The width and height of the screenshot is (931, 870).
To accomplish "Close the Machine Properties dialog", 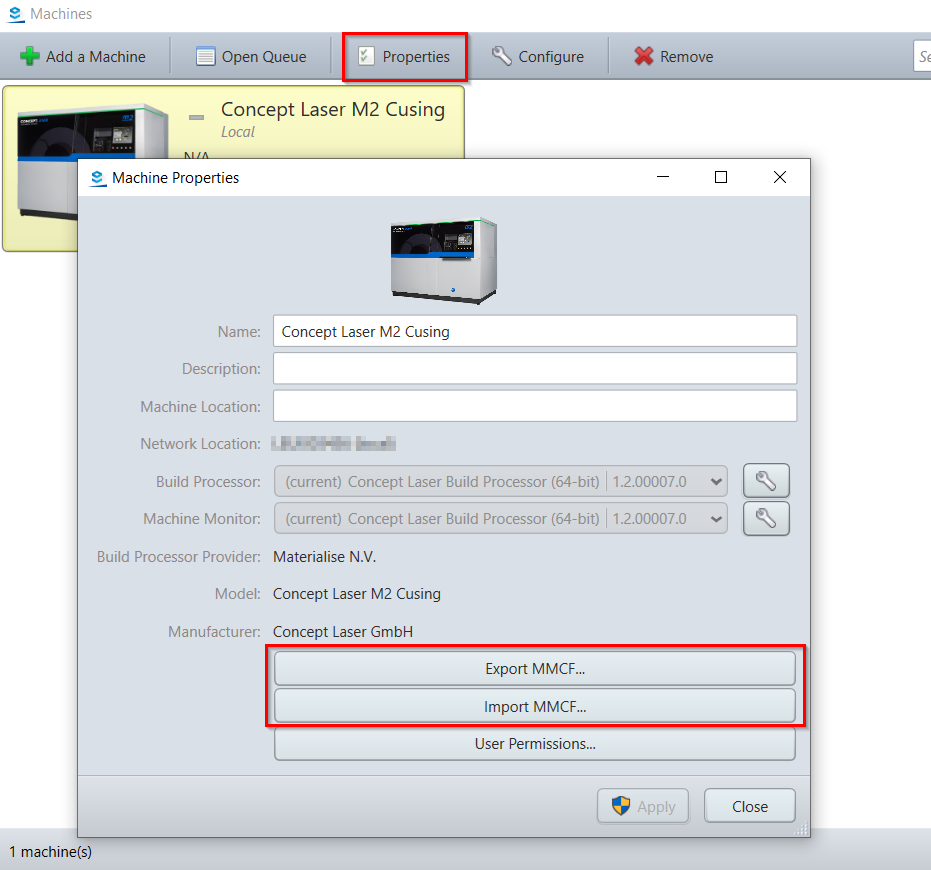I will (749, 805).
